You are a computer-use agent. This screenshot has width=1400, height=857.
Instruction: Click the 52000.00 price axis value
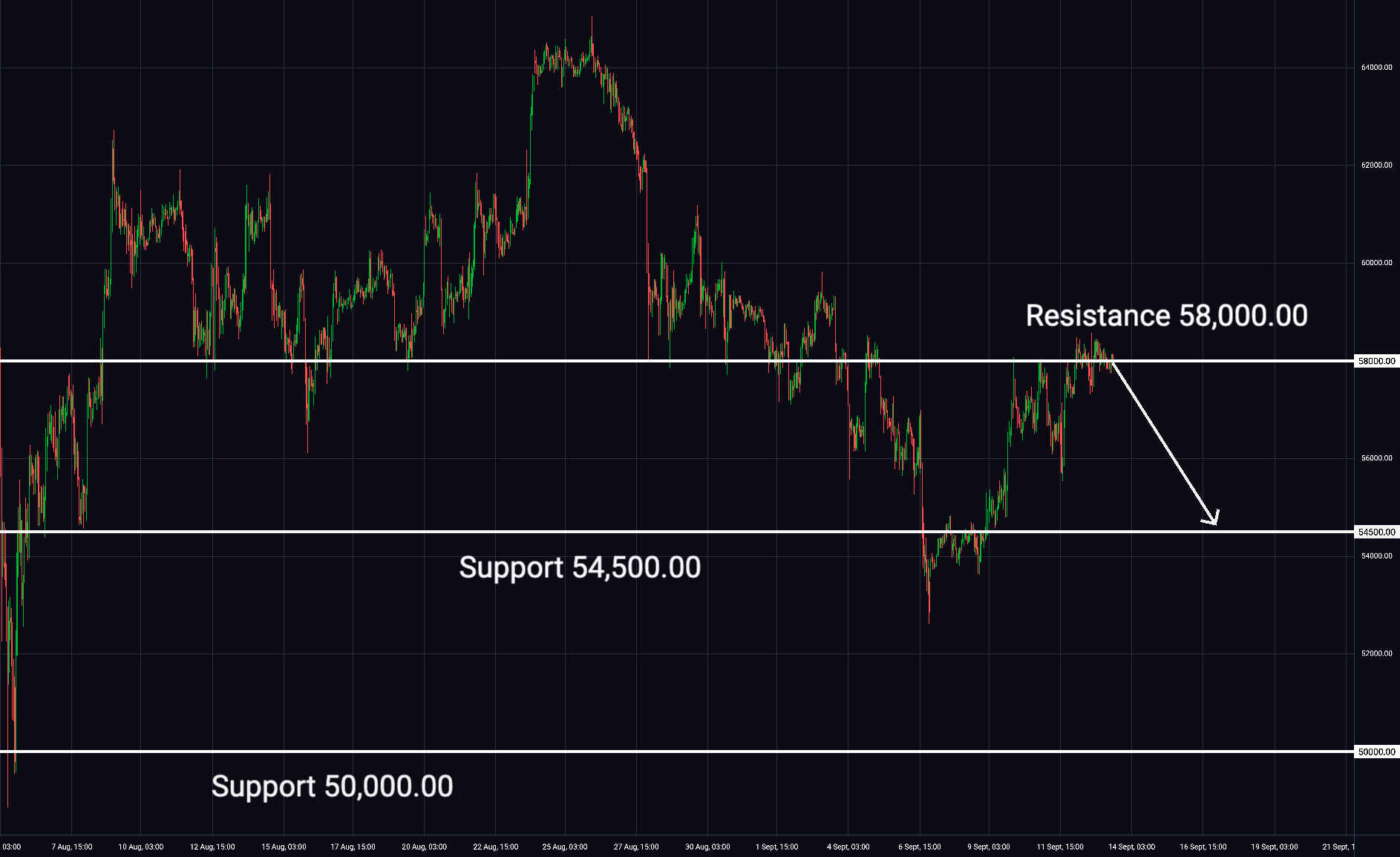1376,654
